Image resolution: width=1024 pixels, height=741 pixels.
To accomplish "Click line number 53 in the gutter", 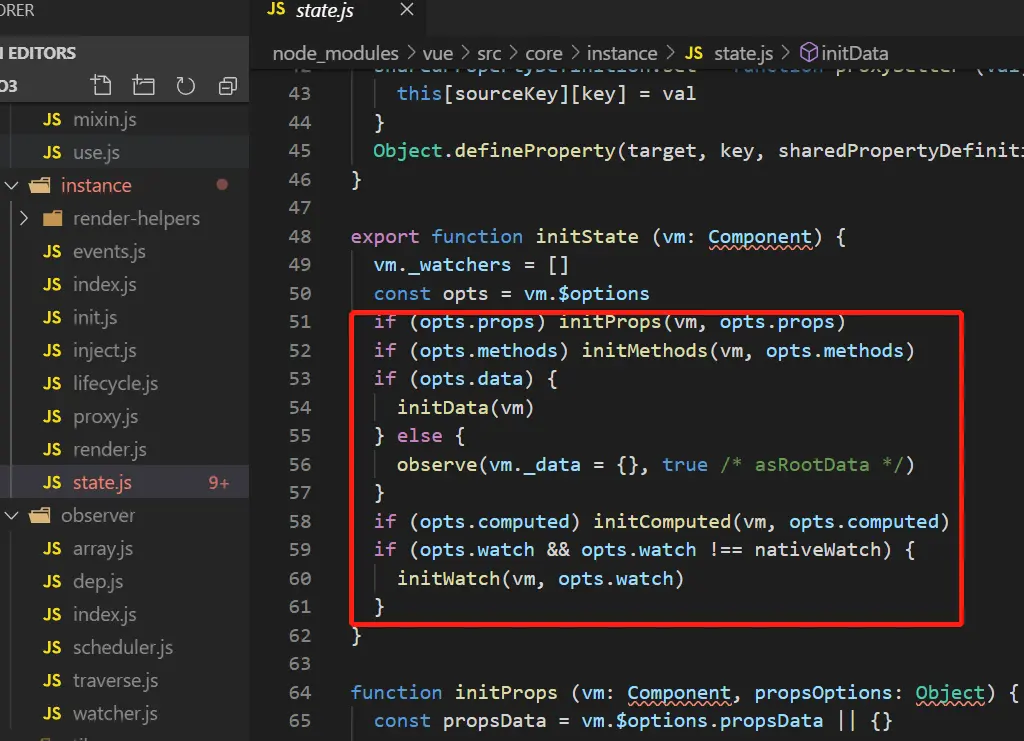I will (x=299, y=379).
